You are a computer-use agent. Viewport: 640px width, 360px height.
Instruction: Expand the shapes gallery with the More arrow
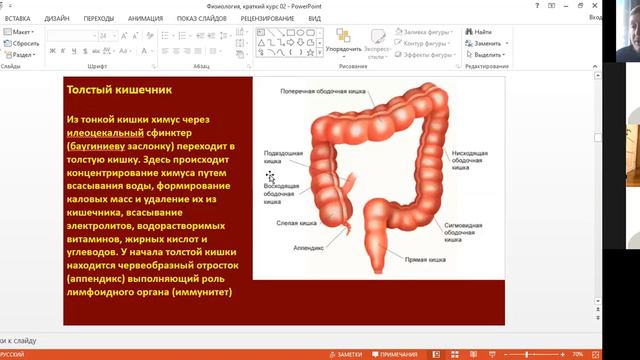(x=320, y=52)
